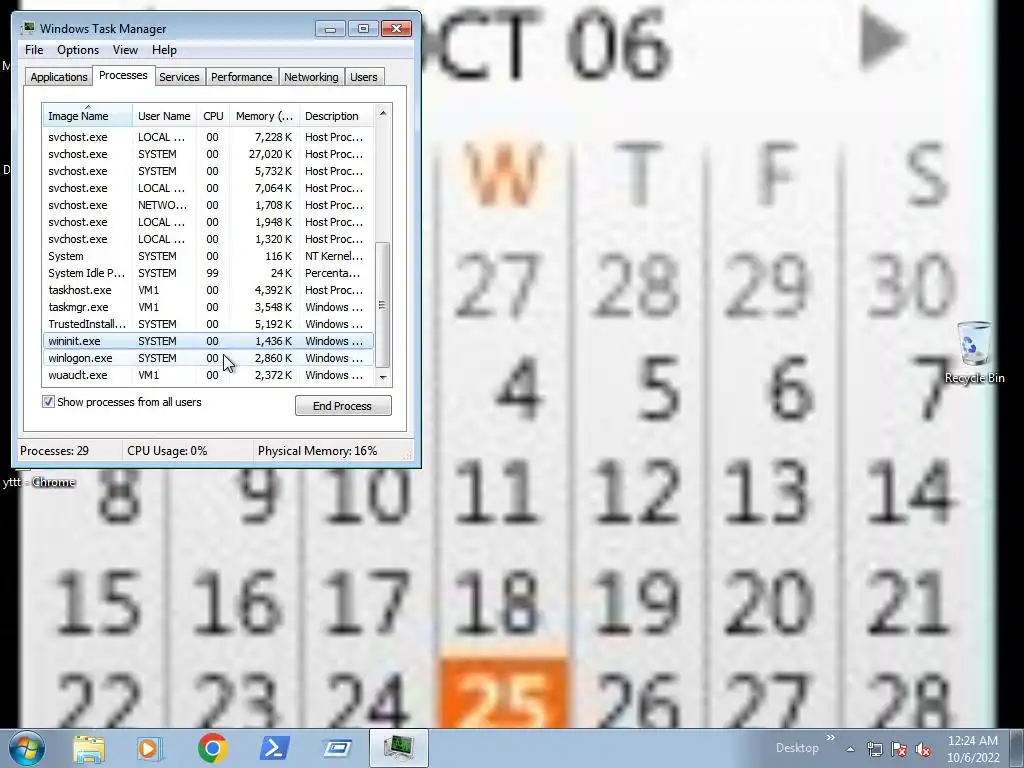Select svchost.exe using 7,228 K memory
Viewport: 1024px width, 768px height.
(x=208, y=137)
